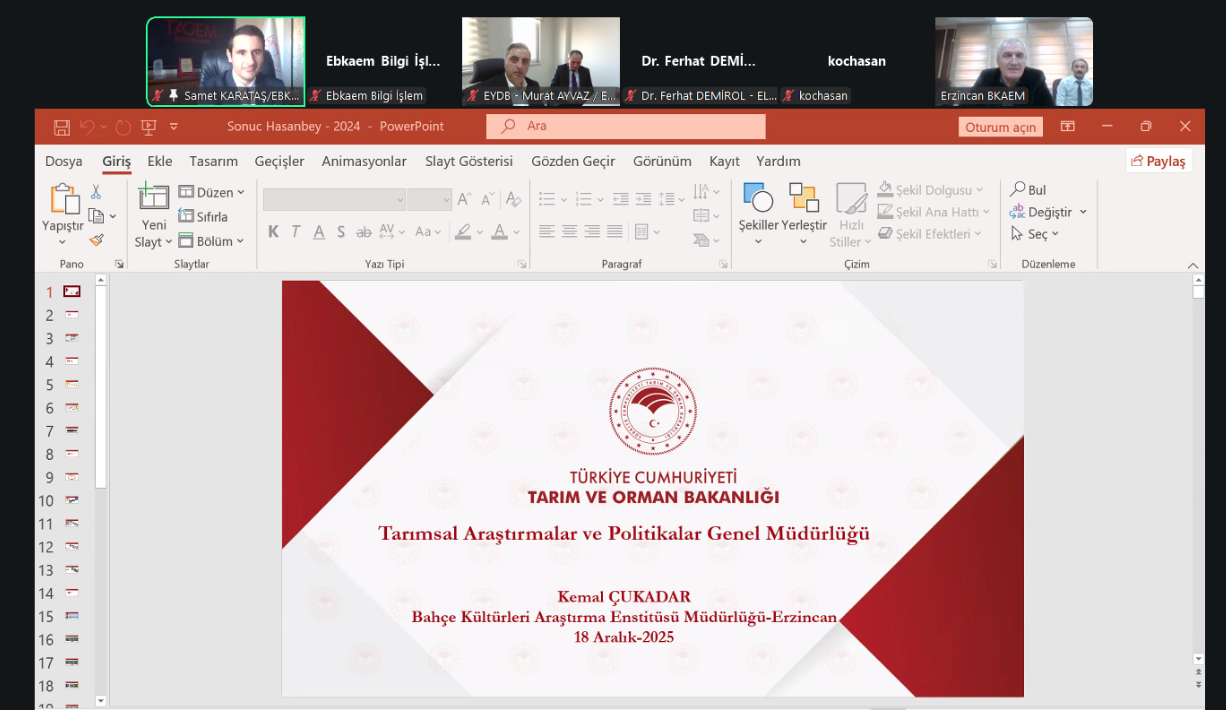The image size is (1226, 710).
Task: Start slideshow from the title bar icon
Action: (x=149, y=127)
